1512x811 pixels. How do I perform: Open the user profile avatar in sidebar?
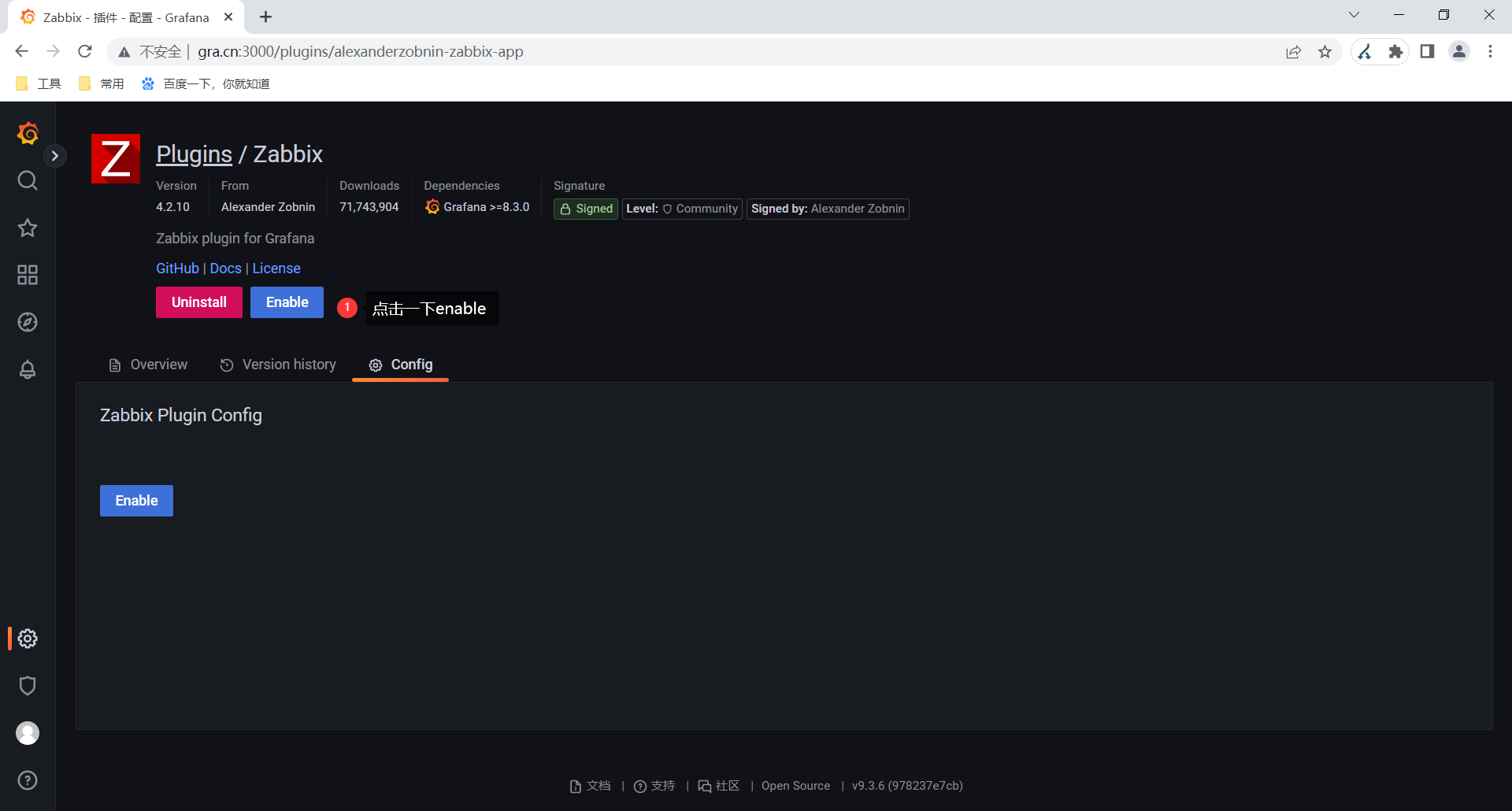[28, 733]
